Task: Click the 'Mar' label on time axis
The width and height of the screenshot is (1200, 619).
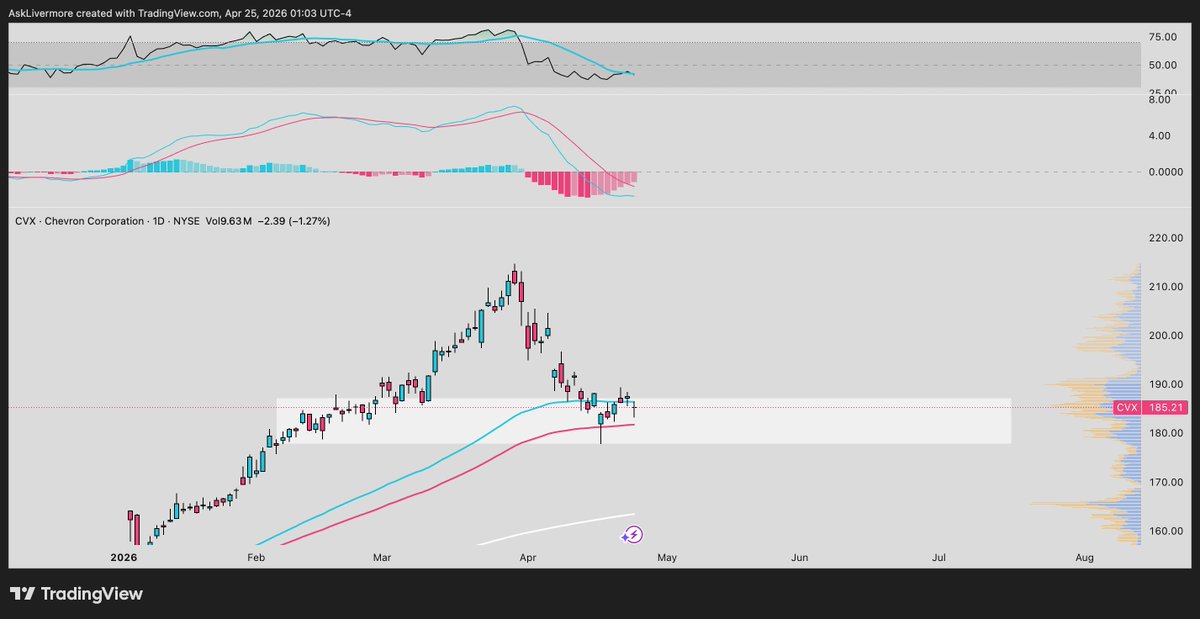Action: point(383,557)
